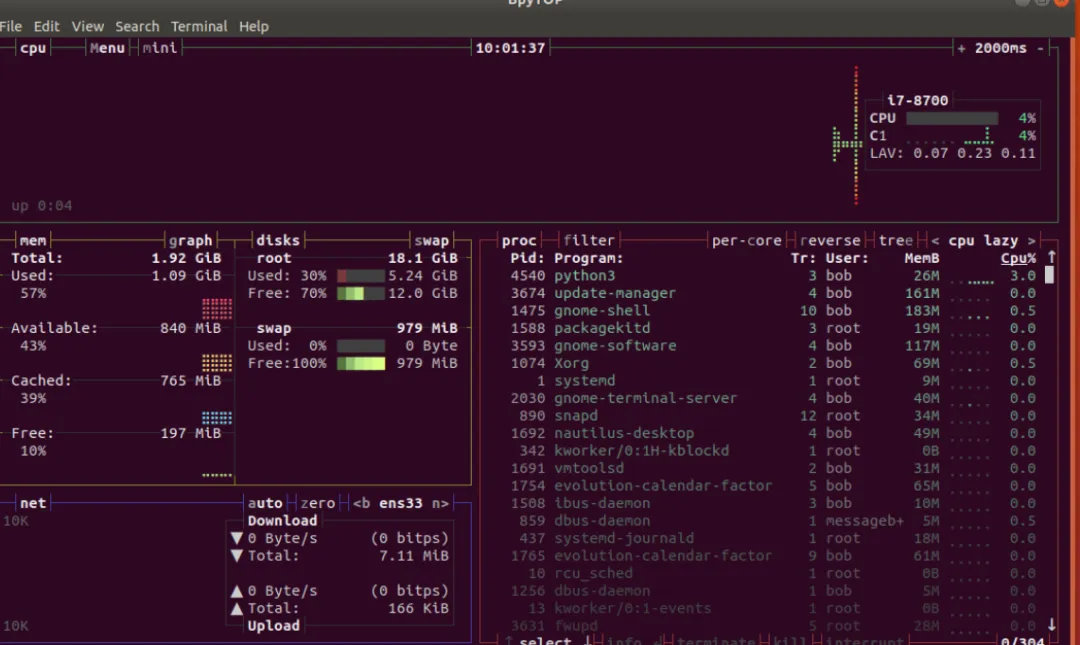Click the clock showing 10:01:37
Screen dimensions: 1080x645
(x=510, y=48)
